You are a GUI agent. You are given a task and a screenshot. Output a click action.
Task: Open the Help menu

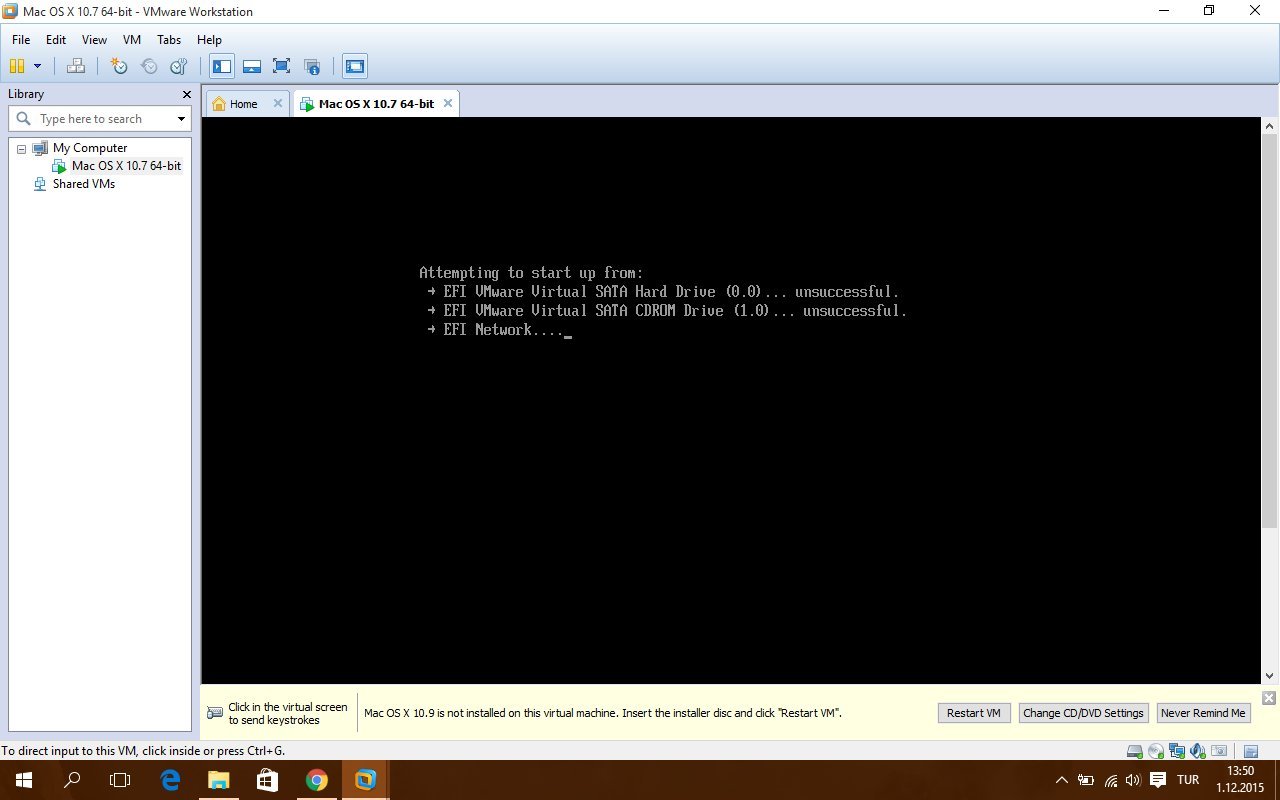click(209, 40)
